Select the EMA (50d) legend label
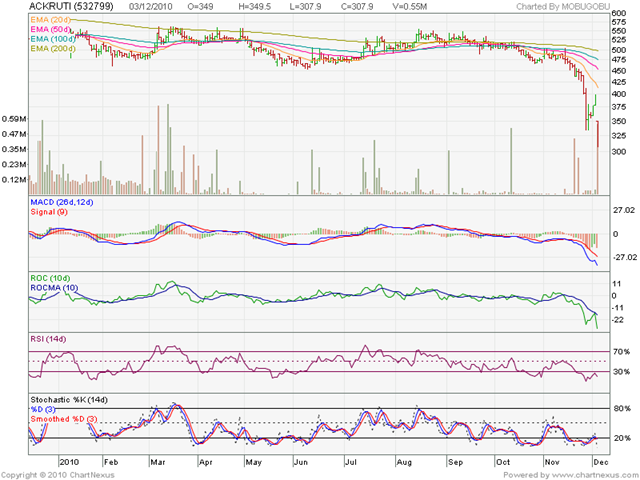Screen dimensions: 640x480 coord(50,29)
